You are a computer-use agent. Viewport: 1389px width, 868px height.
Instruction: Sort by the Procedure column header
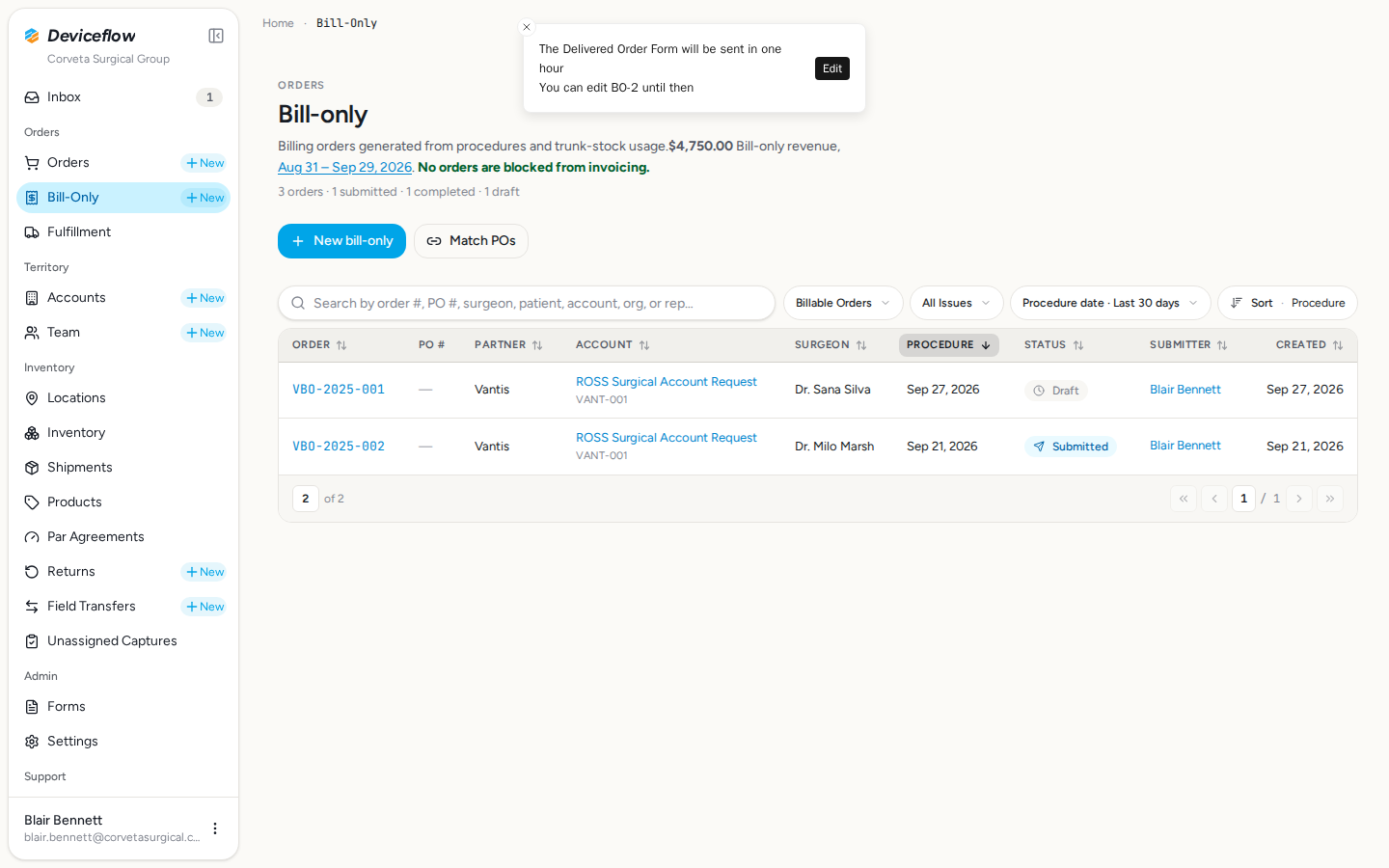coord(948,345)
